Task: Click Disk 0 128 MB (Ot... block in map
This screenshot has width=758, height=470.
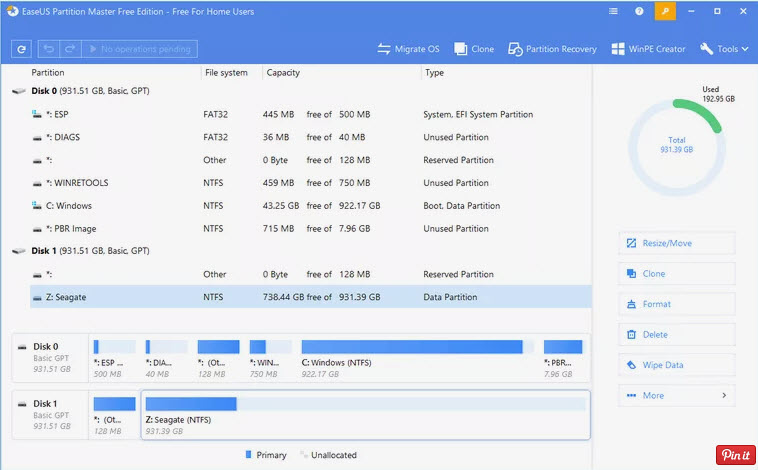Action: point(219,358)
